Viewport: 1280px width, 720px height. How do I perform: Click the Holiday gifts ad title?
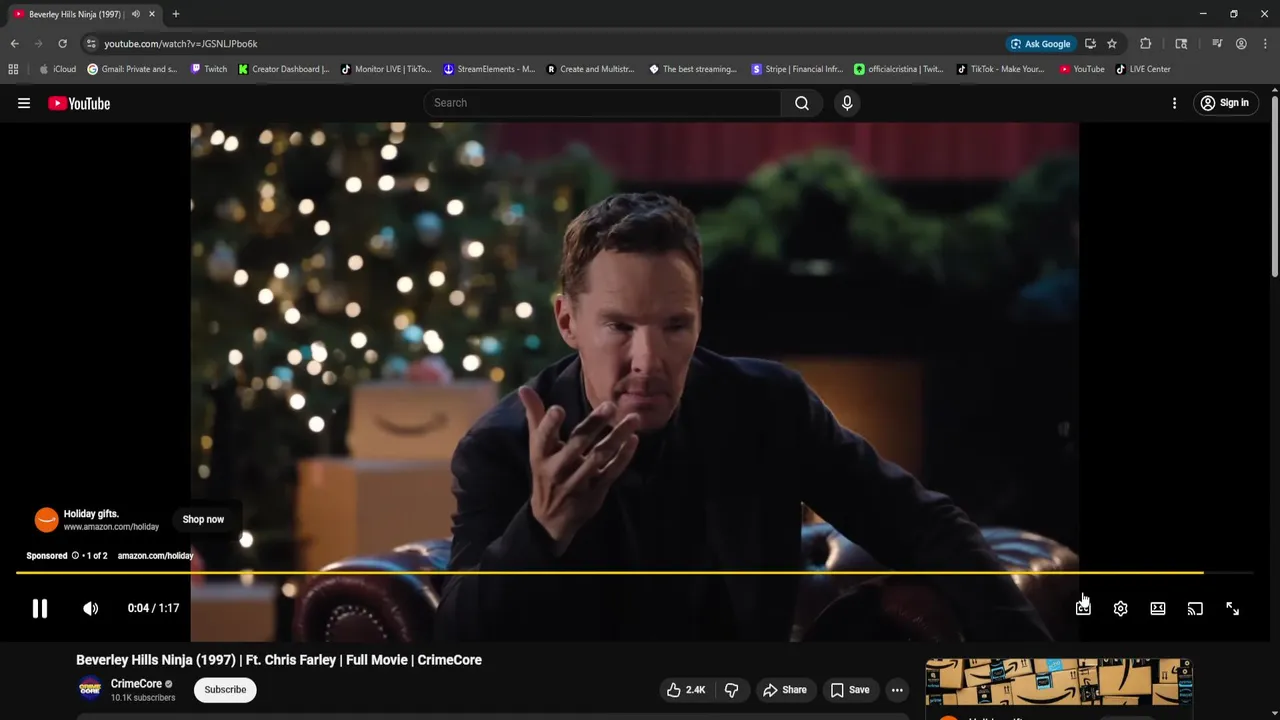[x=91, y=514]
